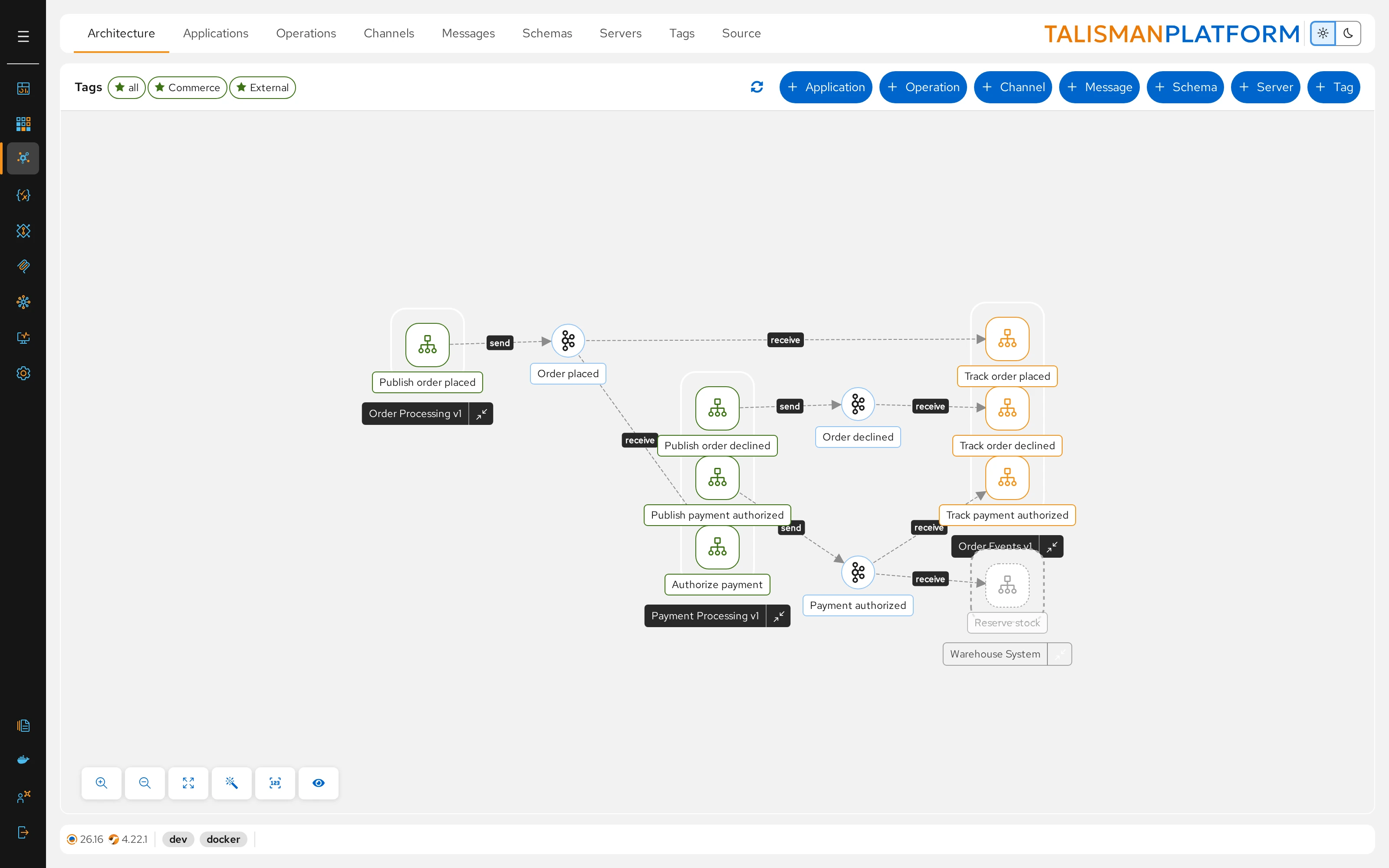Click the curly braces schema sidebar icon

click(x=23, y=194)
